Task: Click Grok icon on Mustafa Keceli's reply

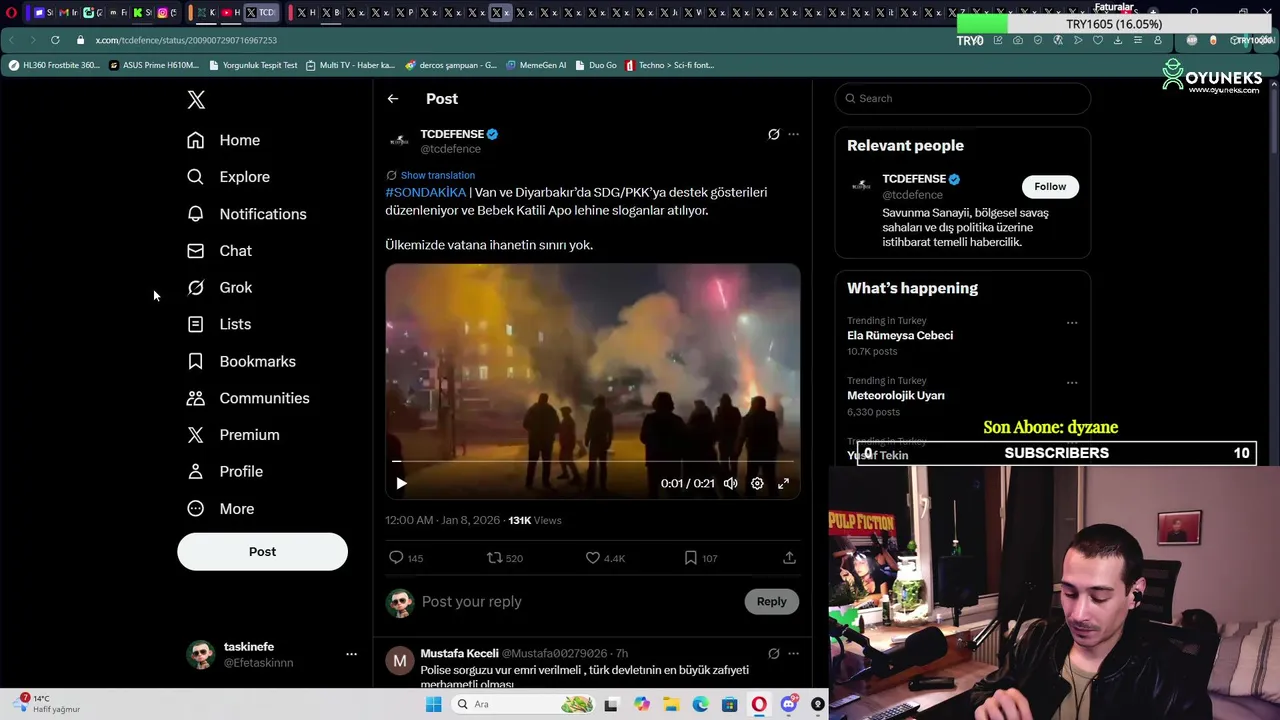Action: [773, 654]
